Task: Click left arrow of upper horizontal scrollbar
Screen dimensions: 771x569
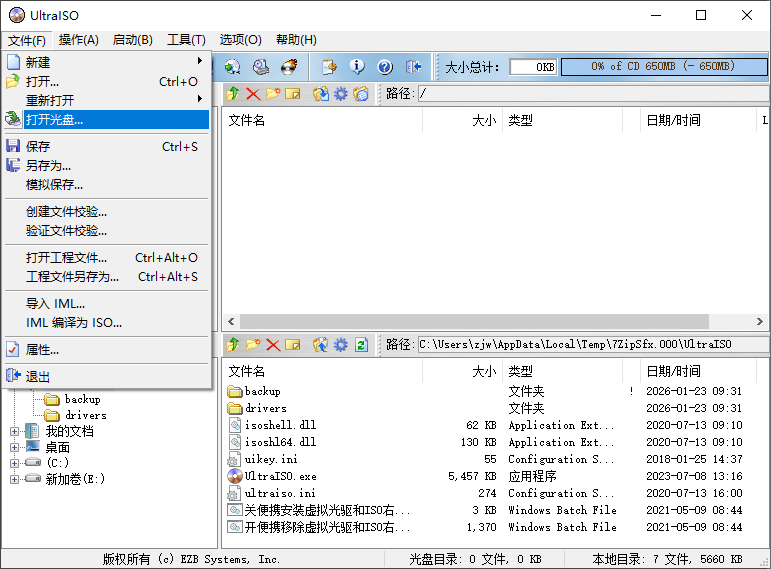Action: pos(231,321)
